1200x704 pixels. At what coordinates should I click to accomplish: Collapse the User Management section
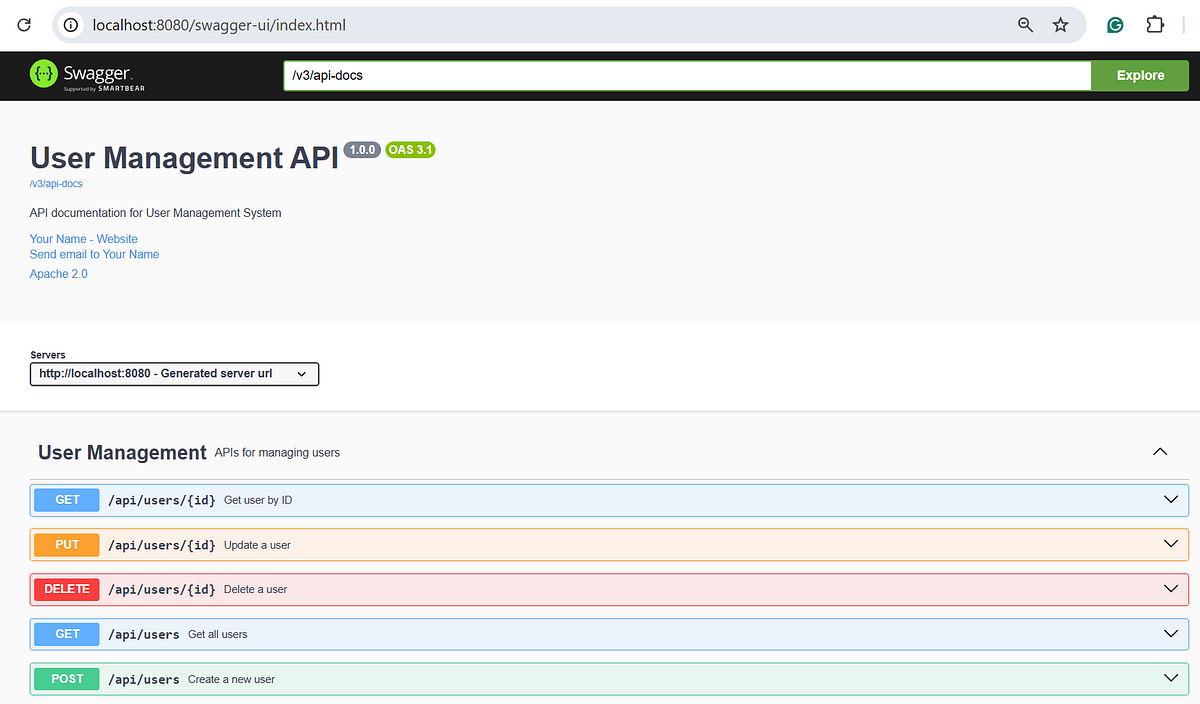pos(1160,451)
